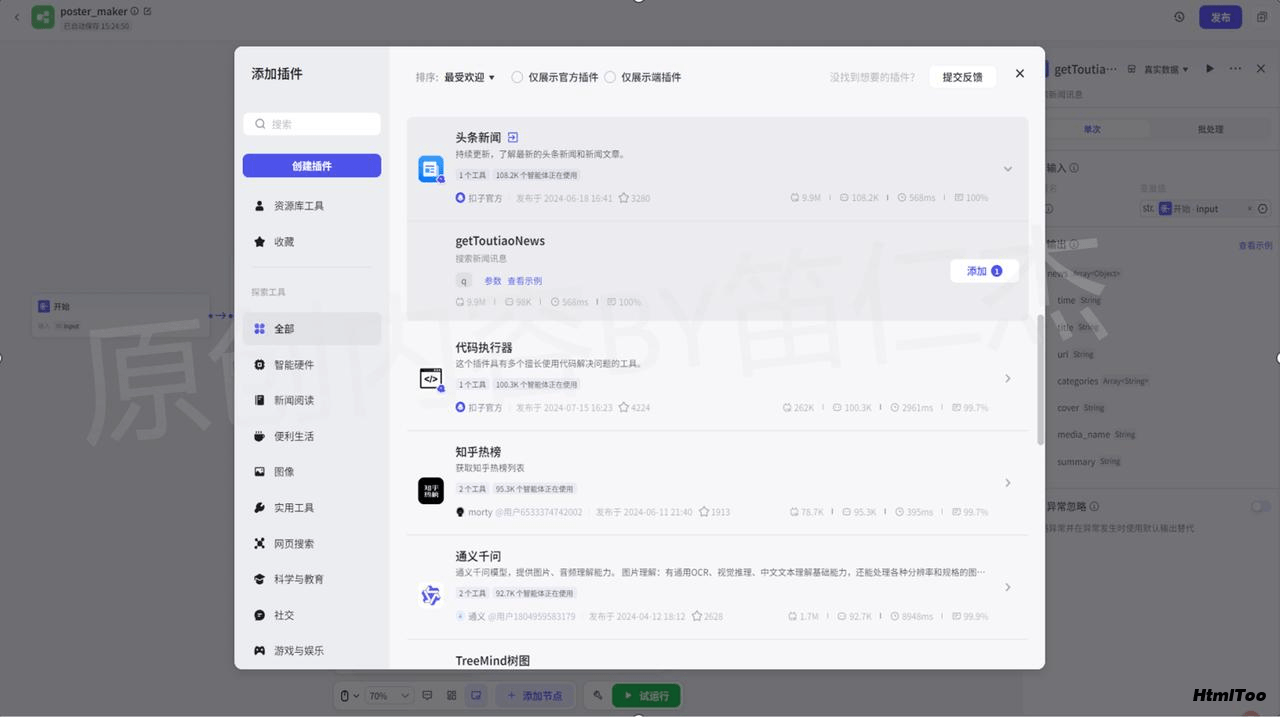
Task: Click the target icon in the input field
Action: pos(1262,209)
